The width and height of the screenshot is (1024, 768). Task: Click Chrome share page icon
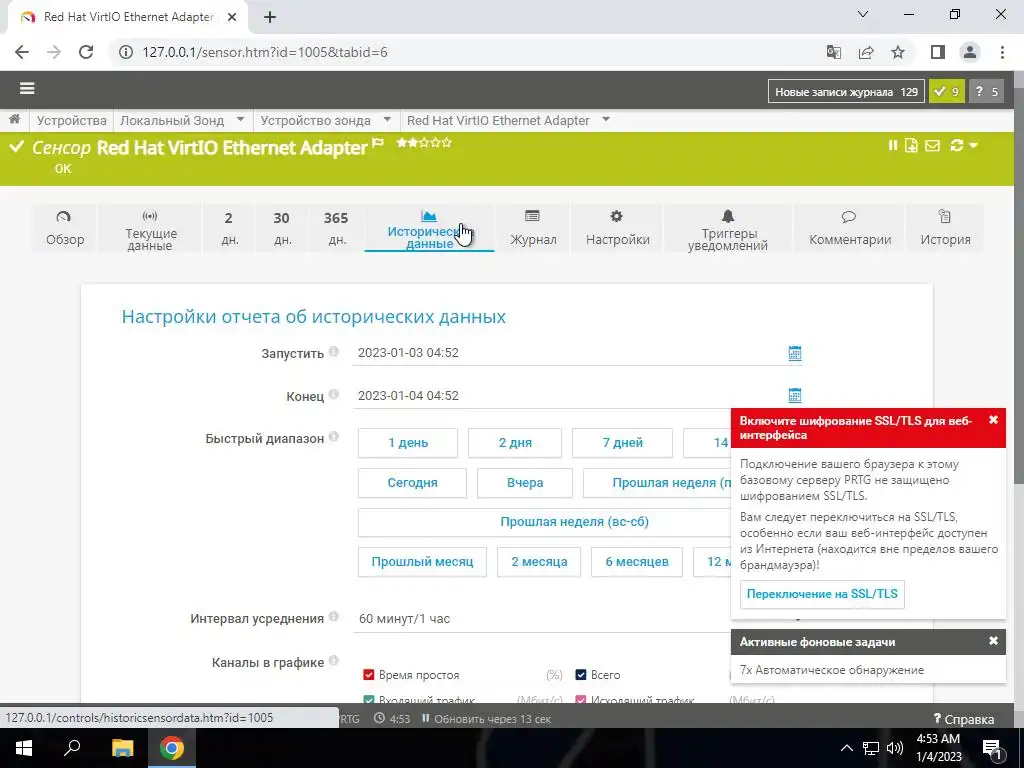(866, 52)
